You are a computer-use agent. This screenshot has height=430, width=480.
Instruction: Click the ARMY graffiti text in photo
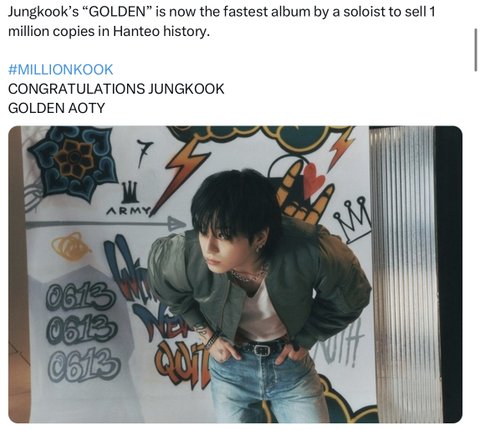129,211
